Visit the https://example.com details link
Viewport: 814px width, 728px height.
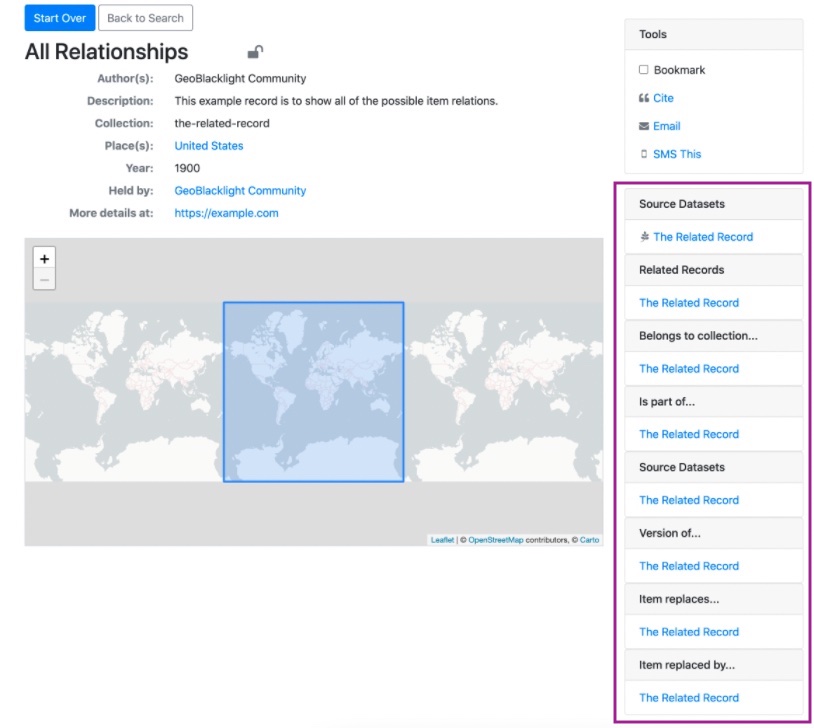tap(226, 213)
